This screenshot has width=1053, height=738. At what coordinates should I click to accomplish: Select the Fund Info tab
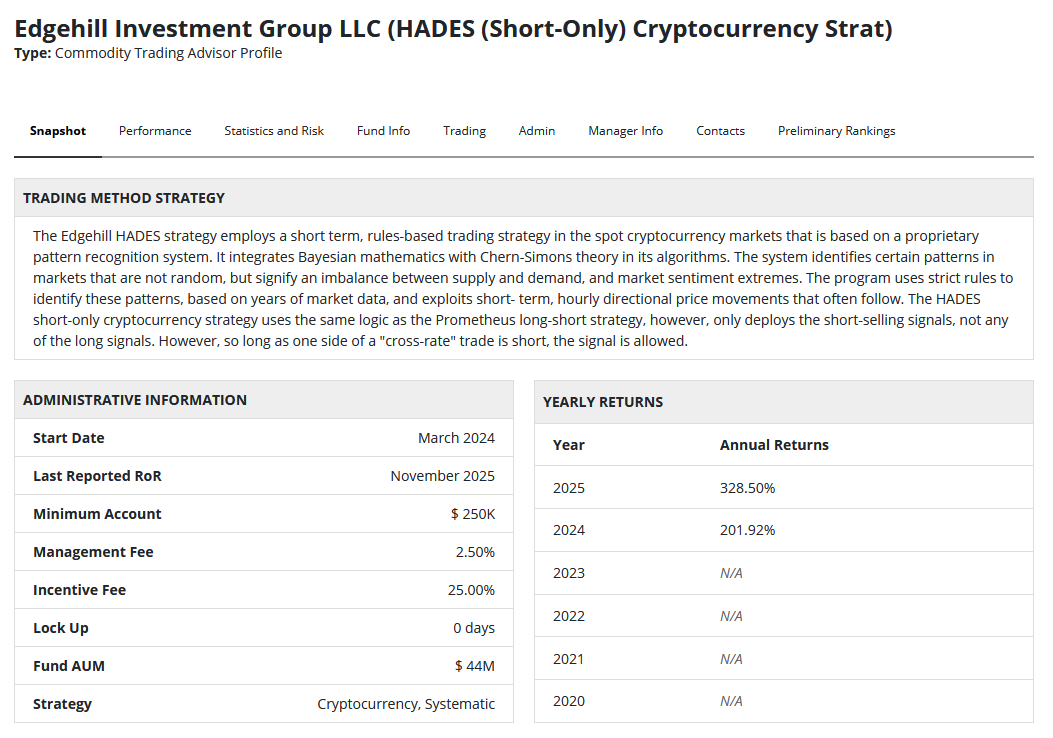pos(383,131)
